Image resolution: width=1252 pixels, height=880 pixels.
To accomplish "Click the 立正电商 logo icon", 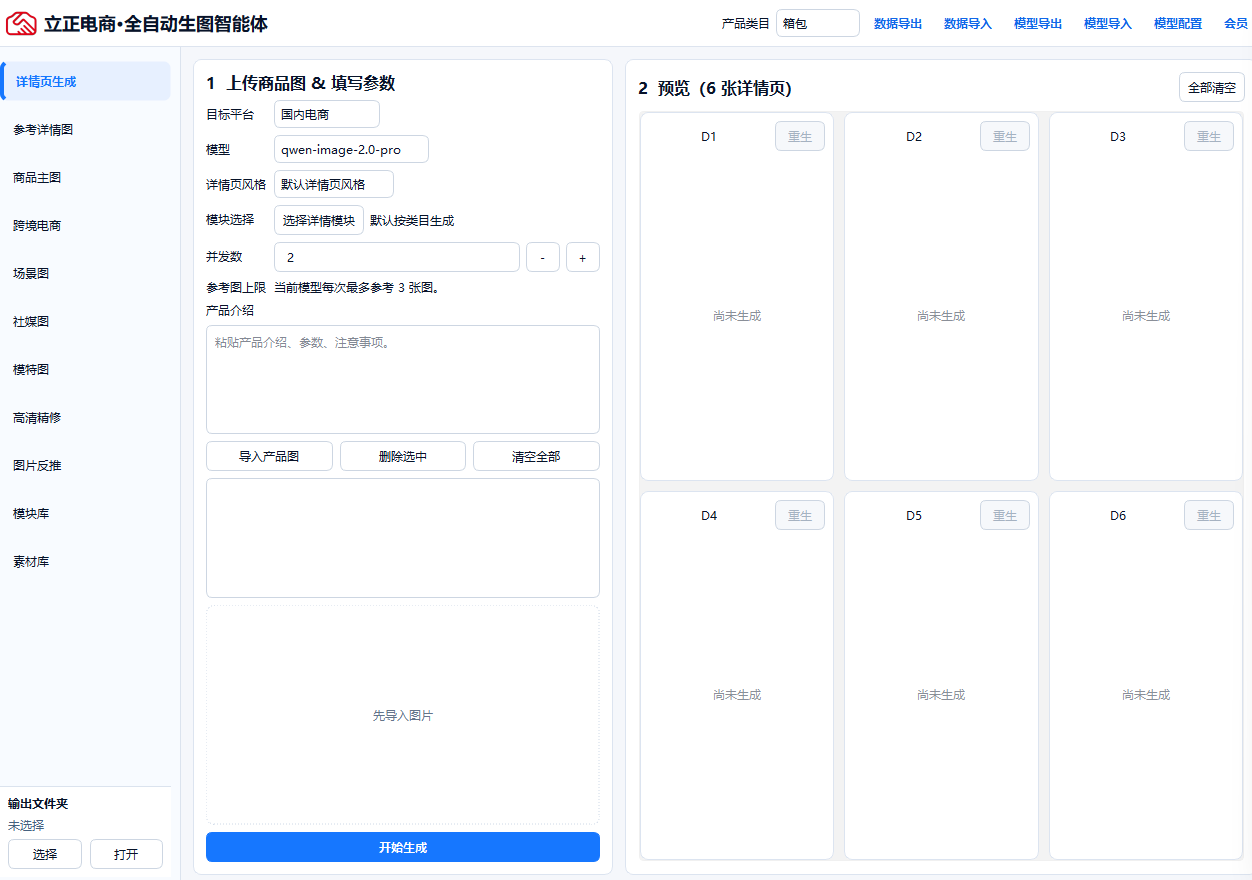I will pos(21,23).
